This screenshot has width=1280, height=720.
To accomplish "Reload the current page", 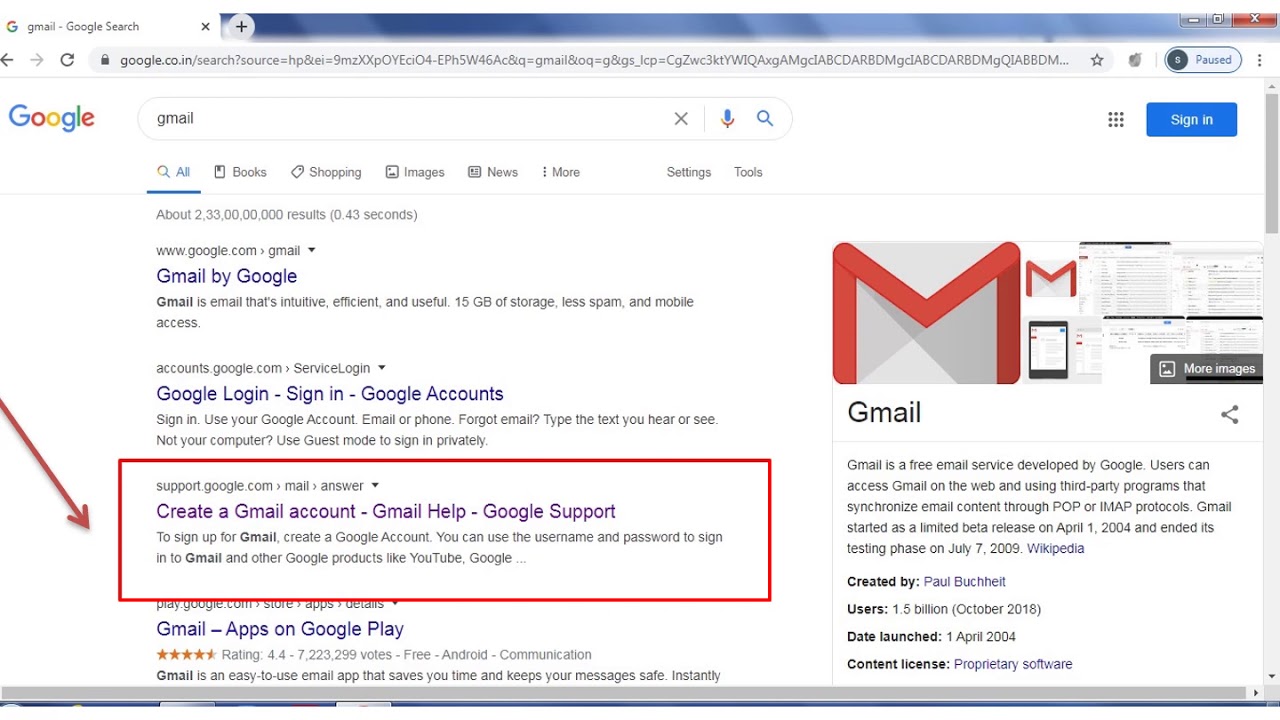I will click(x=67, y=60).
